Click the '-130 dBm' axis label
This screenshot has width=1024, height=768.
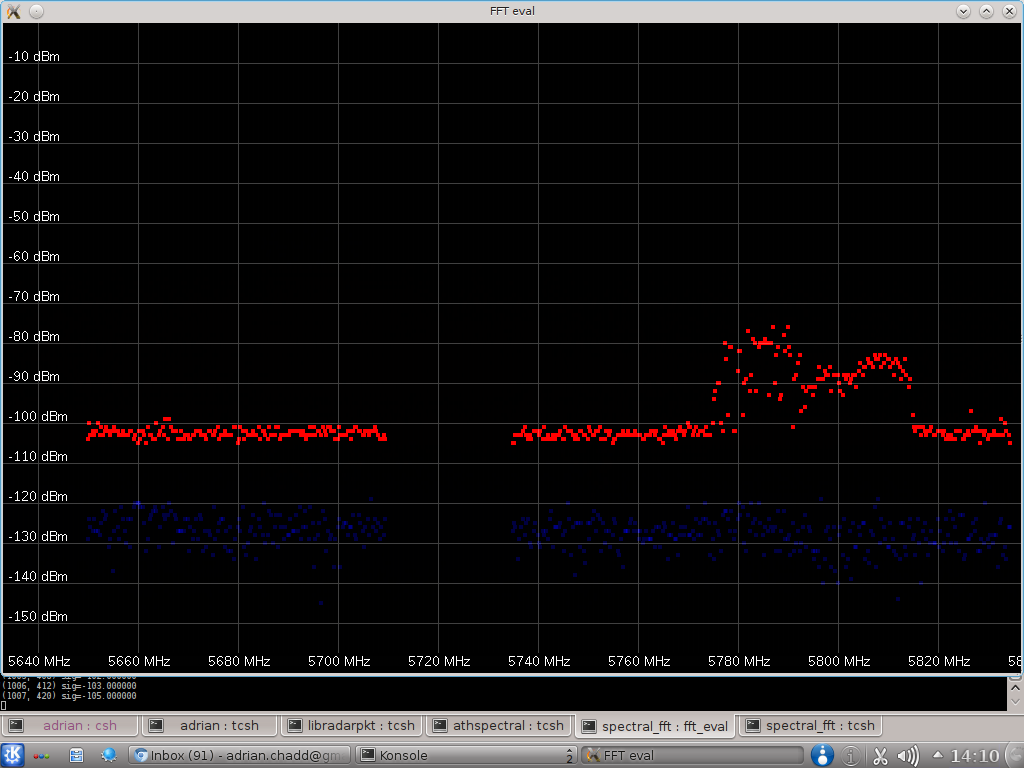pyautogui.click(x=38, y=537)
